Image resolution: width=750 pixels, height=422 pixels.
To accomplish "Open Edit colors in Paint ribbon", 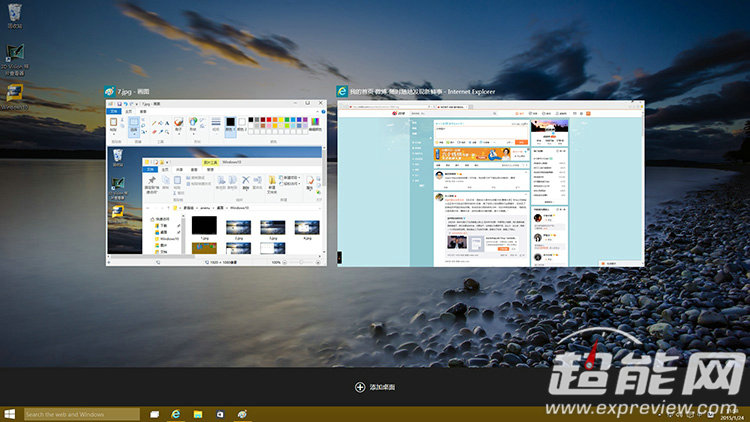I will pyautogui.click(x=316, y=125).
